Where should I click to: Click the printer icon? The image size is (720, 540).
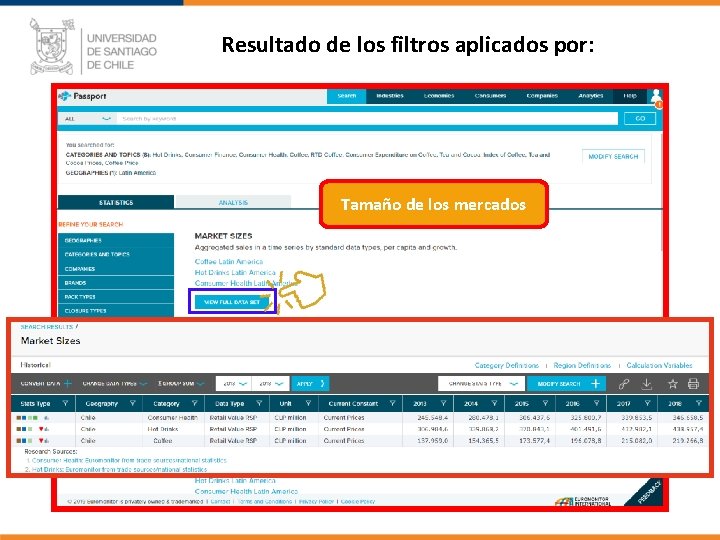(x=693, y=384)
